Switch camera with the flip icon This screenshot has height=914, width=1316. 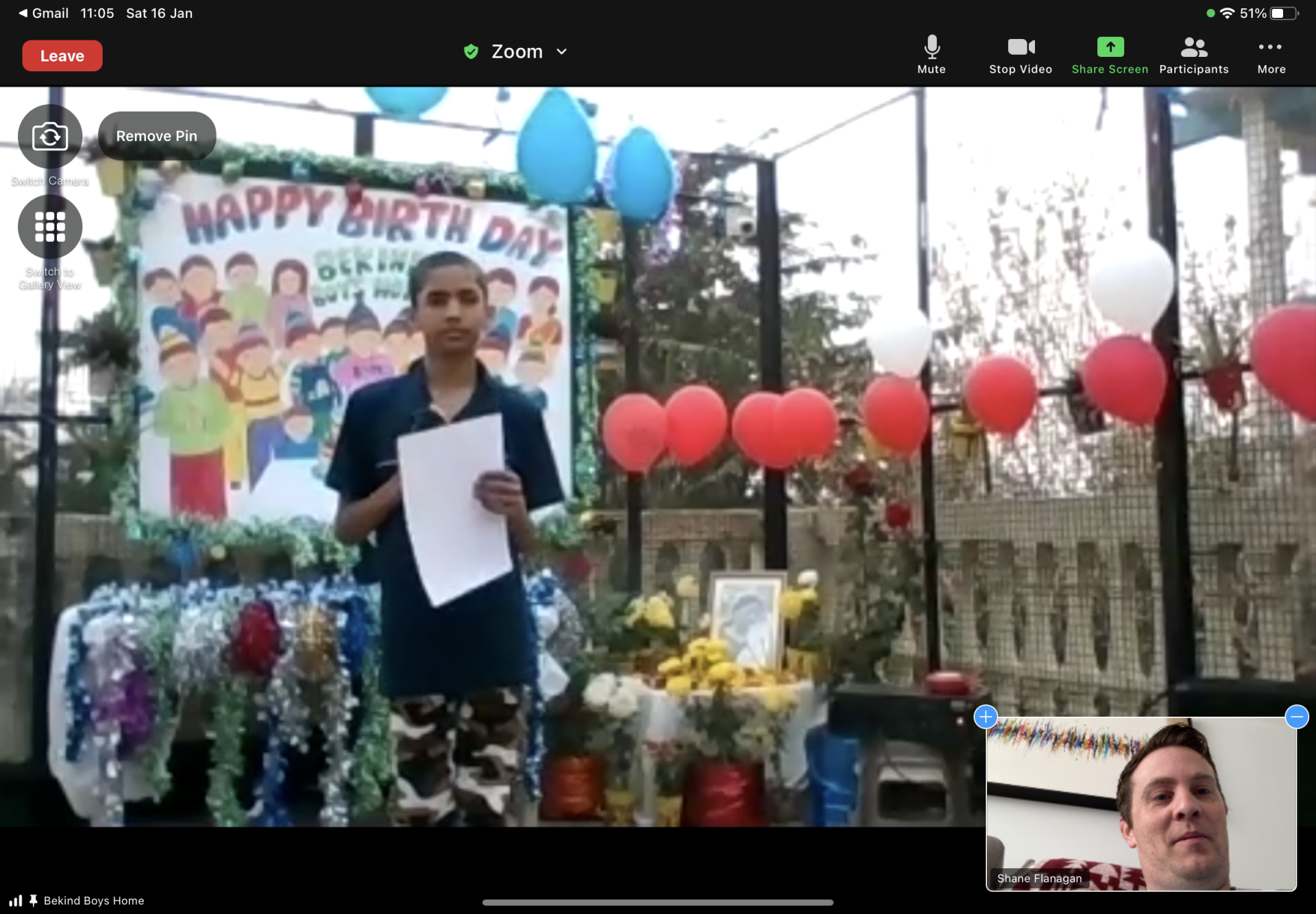pos(50,136)
